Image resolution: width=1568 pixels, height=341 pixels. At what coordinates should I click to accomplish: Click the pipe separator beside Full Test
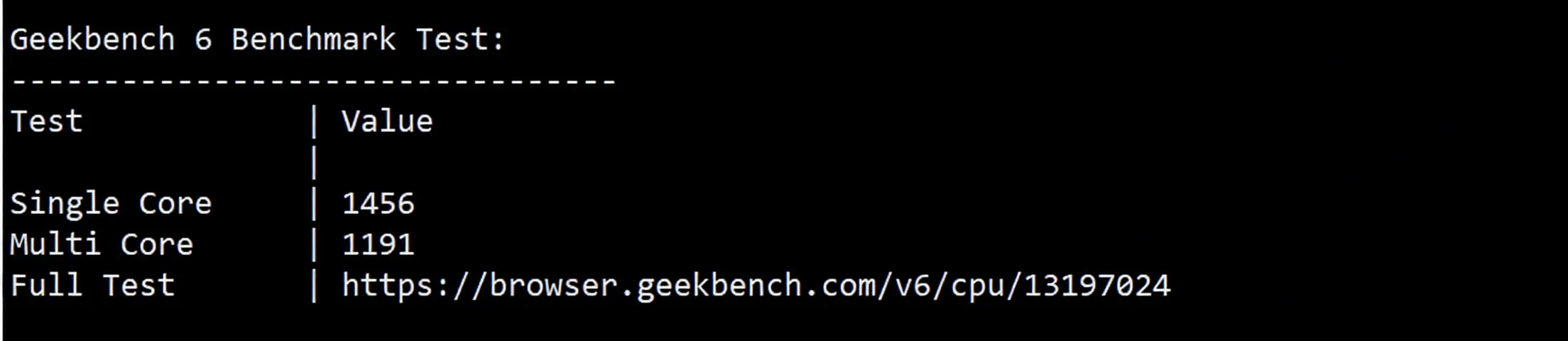point(314,286)
